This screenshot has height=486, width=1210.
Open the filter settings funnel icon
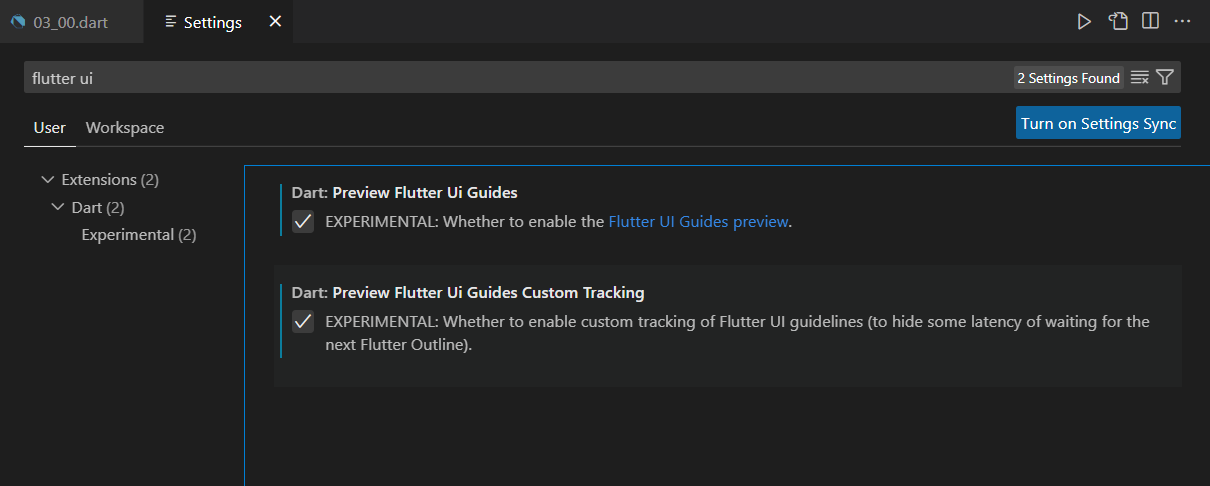1165,78
